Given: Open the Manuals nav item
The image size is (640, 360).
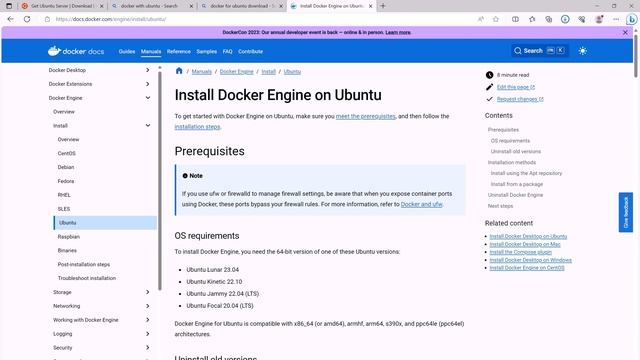Looking at the screenshot, I should pyautogui.click(x=151, y=51).
